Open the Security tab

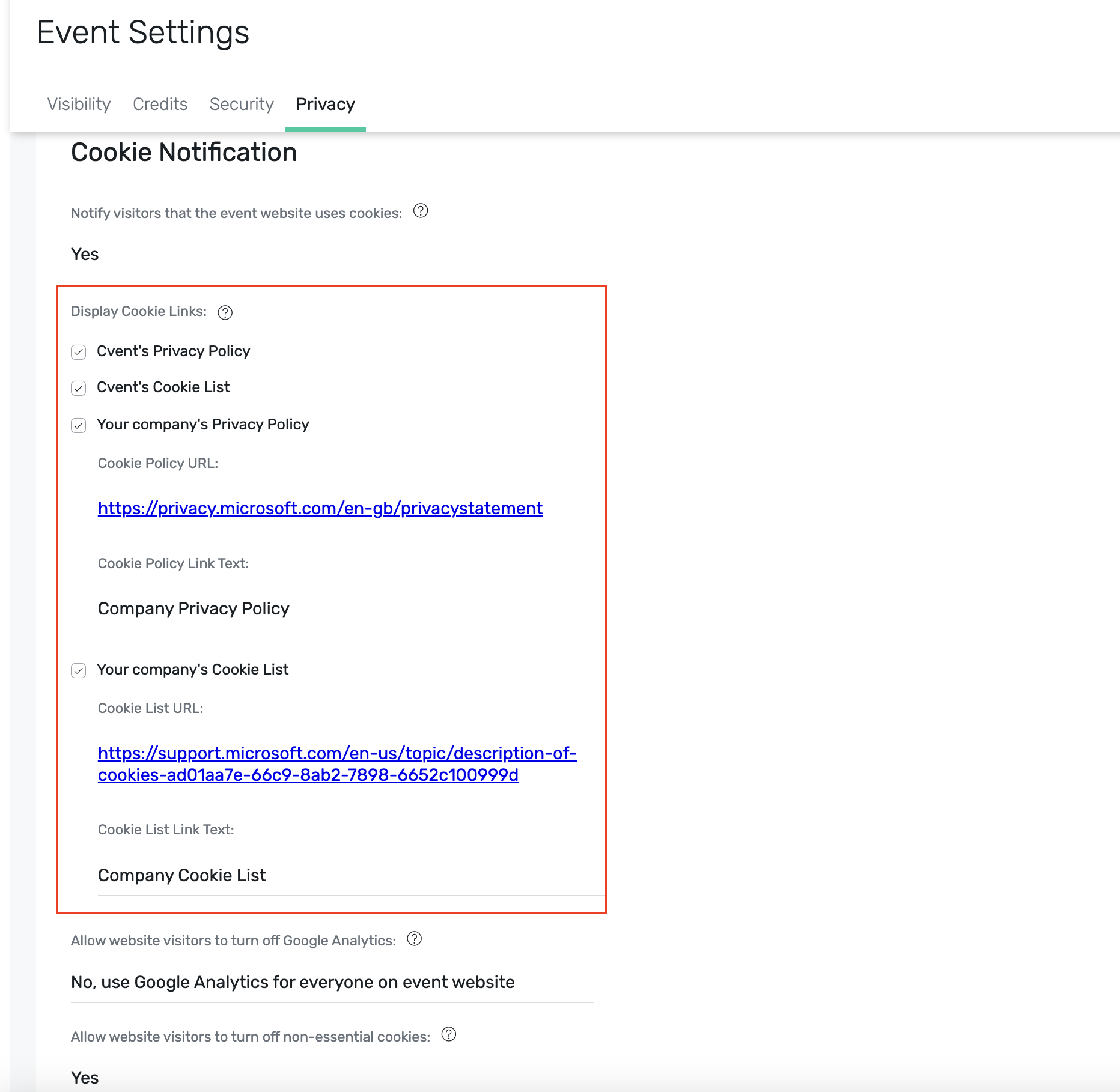(242, 104)
